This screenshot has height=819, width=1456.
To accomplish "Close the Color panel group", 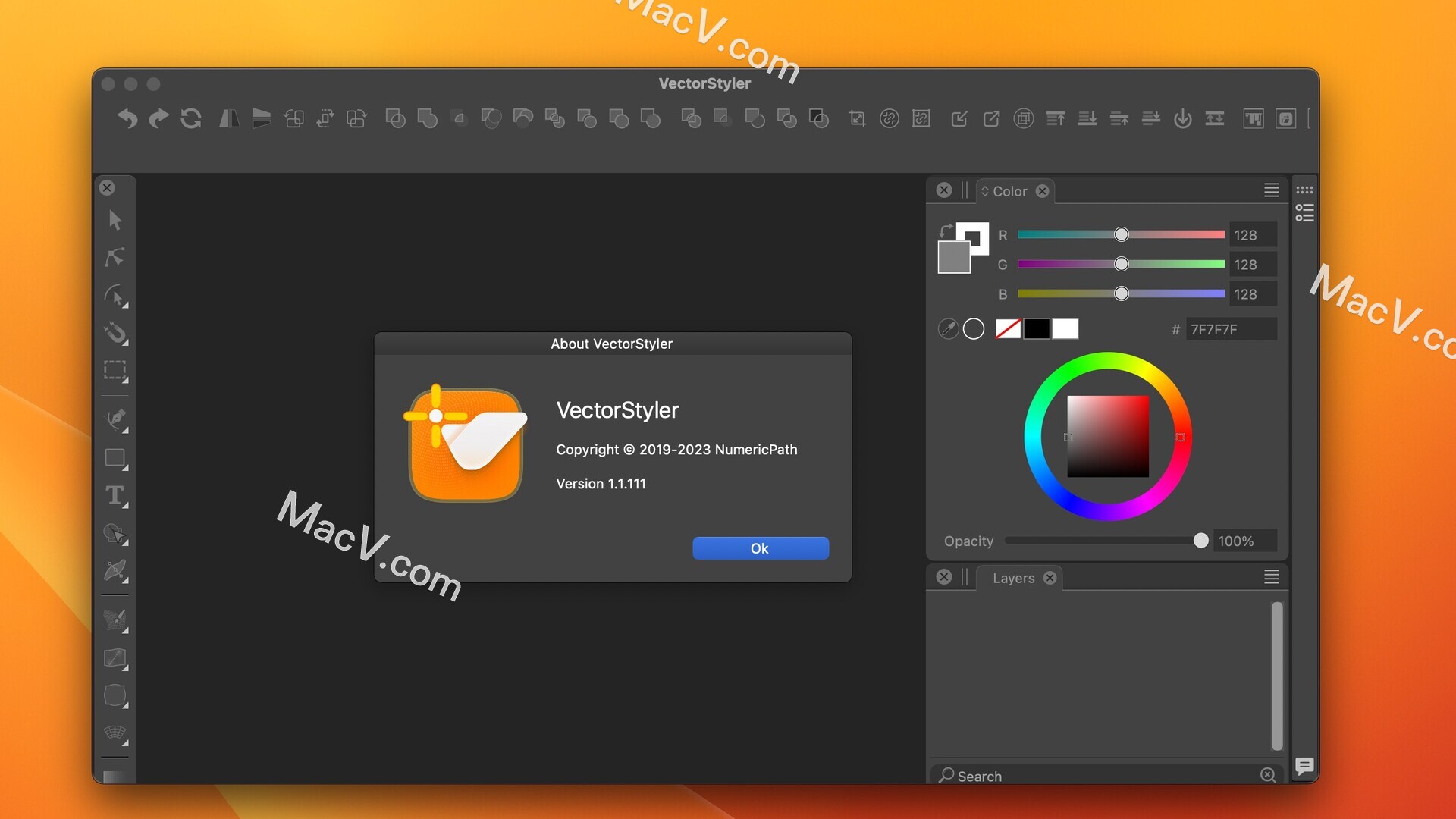I will click(944, 190).
